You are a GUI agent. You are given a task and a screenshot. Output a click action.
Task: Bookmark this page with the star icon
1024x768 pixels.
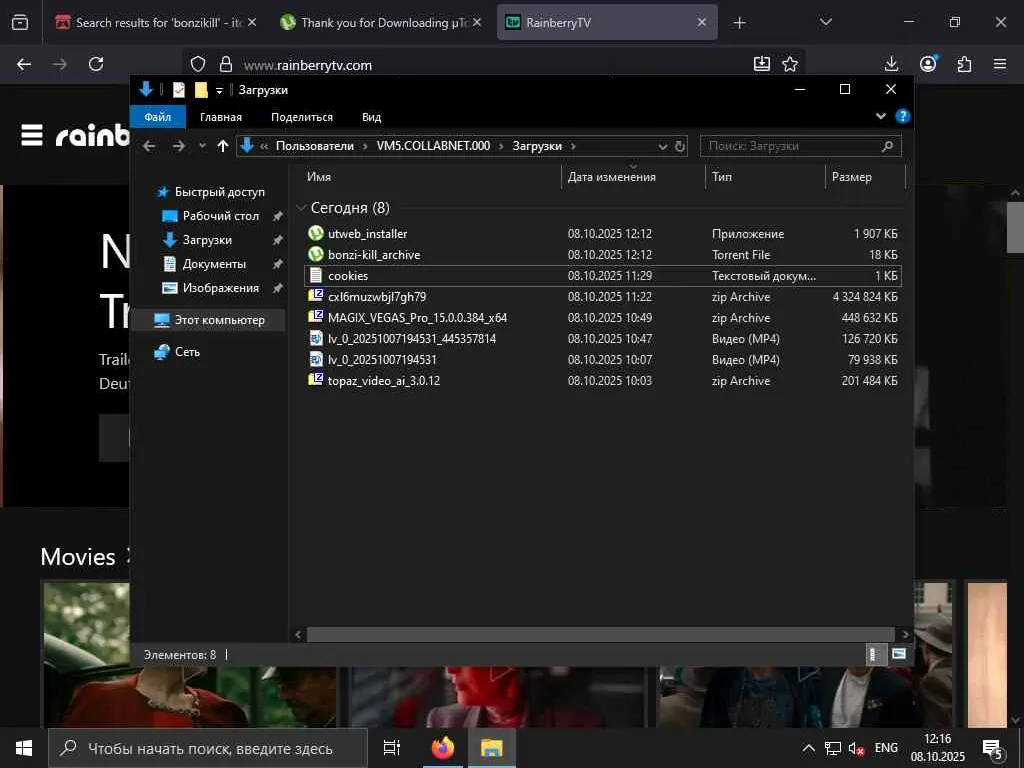pos(790,64)
